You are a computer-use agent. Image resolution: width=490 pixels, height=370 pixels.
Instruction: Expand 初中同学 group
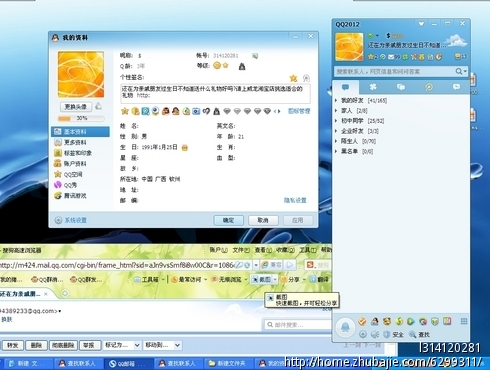click(x=360, y=121)
